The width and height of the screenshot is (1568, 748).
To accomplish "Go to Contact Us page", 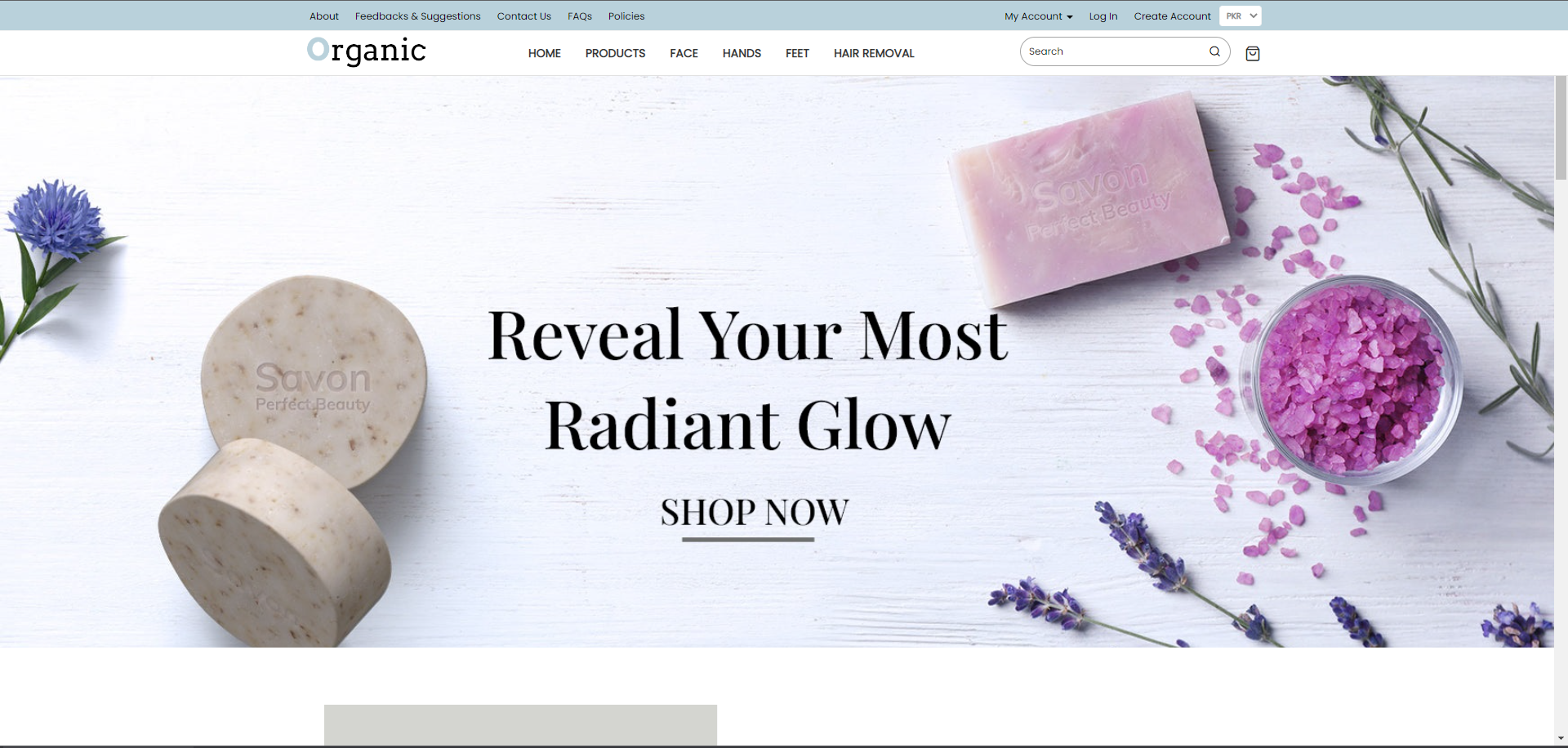I will tap(524, 16).
